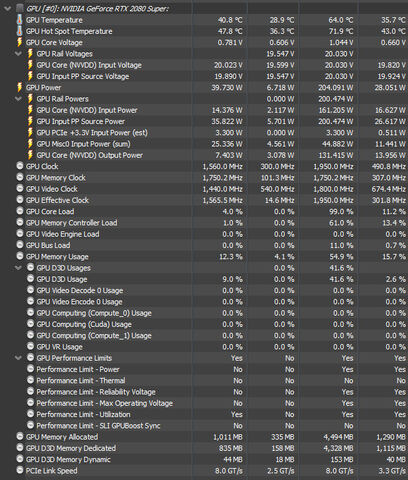This screenshot has width=408, height=480.
Task: Collapse the GPU Rail Powers group
Action: pos(18,99)
